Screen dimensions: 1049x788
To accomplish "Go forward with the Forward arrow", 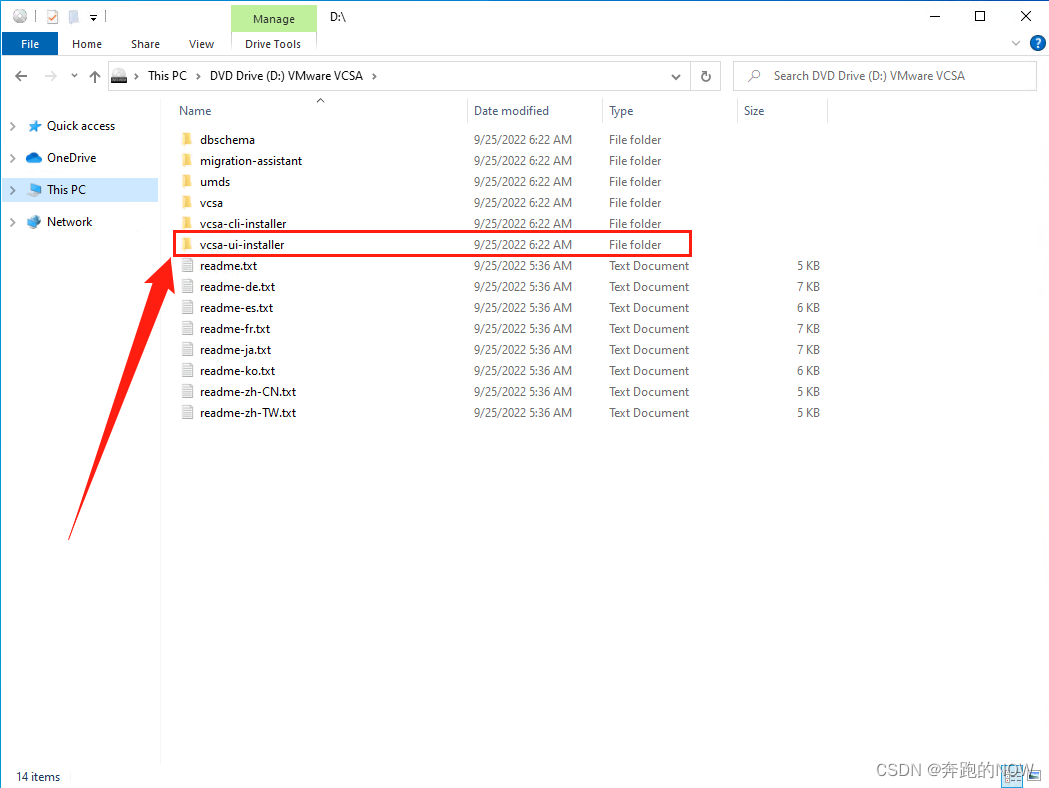I will coord(51,76).
